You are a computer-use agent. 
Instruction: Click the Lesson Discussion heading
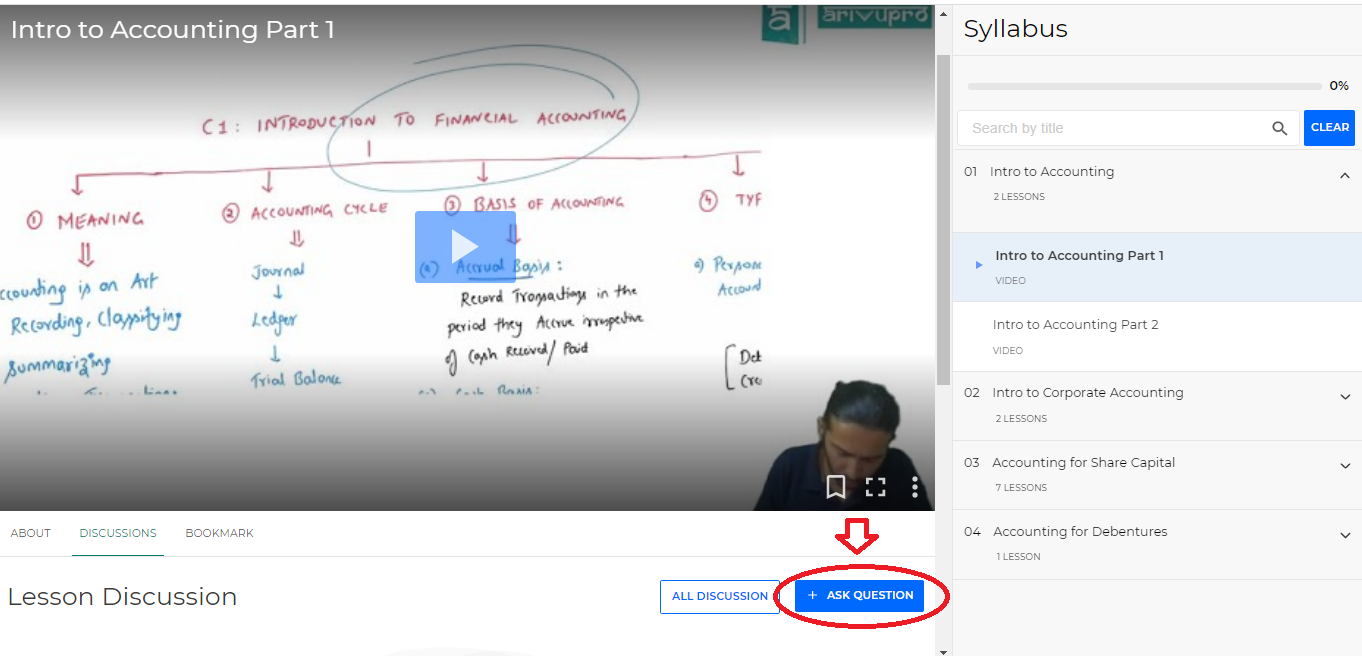[x=122, y=597]
